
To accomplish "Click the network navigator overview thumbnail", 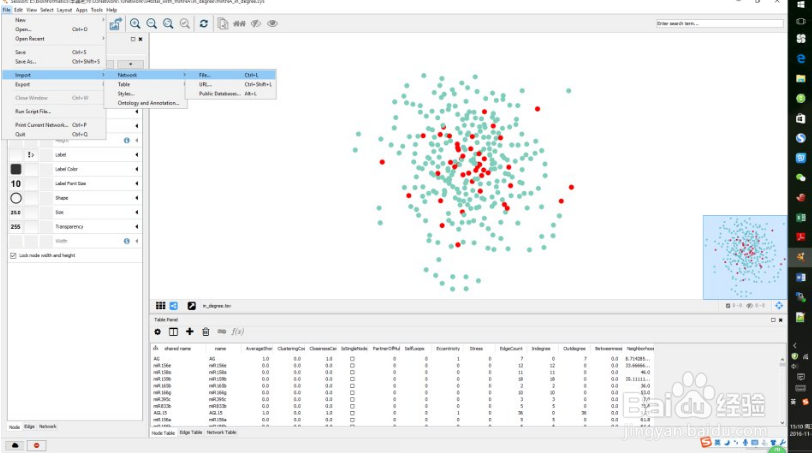I will point(745,257).
